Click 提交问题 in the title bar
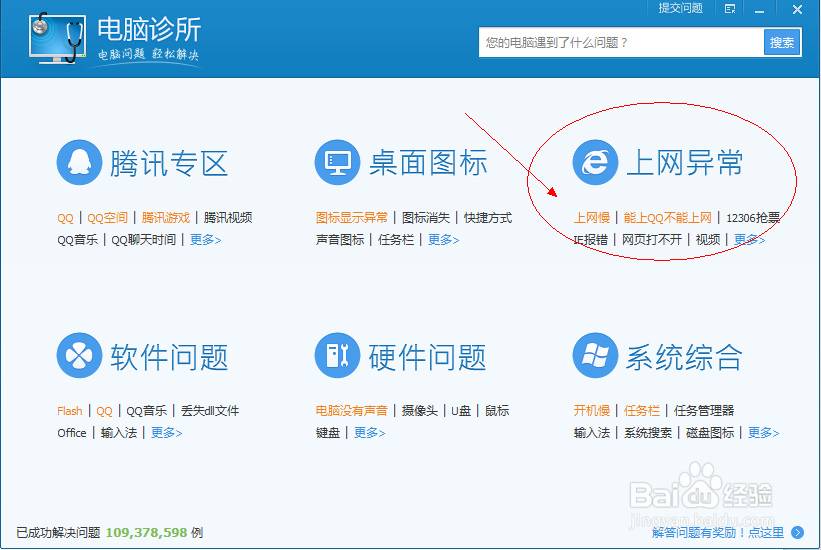The image size is (821, 550). 680,8
